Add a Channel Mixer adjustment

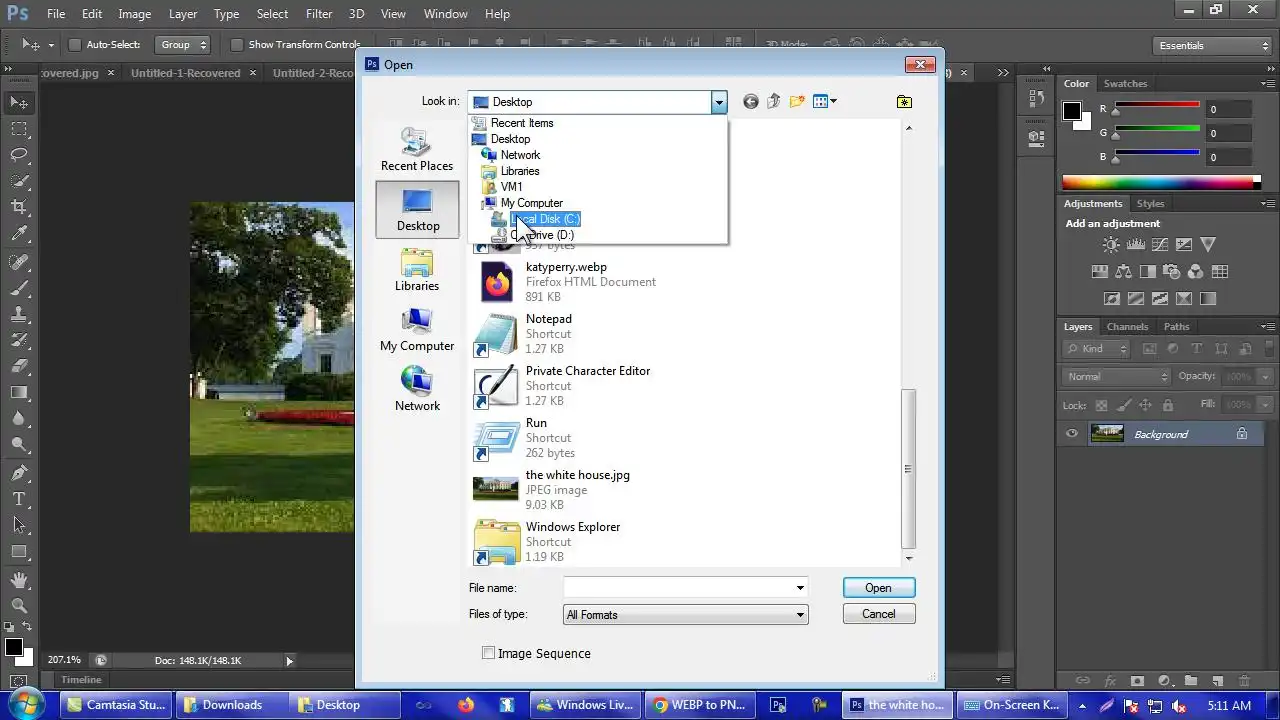[1195, 272]
